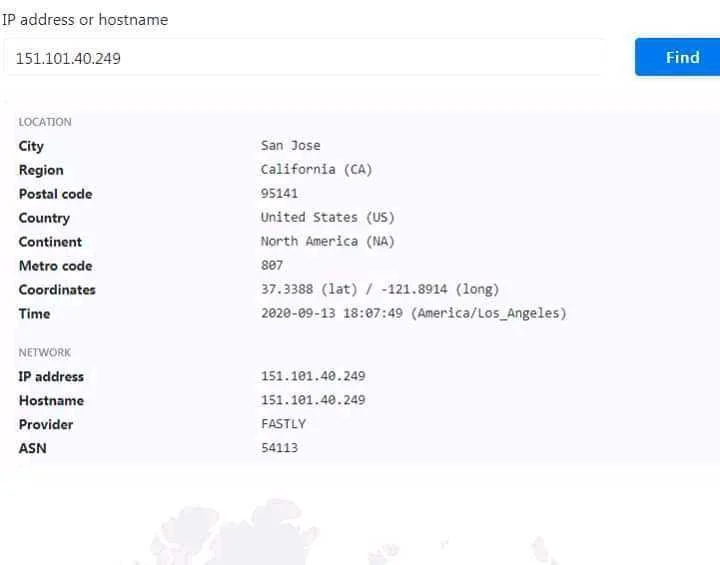This screenshot has height=565, width=720.
Task: Click the City label
Action: point(31,146)
